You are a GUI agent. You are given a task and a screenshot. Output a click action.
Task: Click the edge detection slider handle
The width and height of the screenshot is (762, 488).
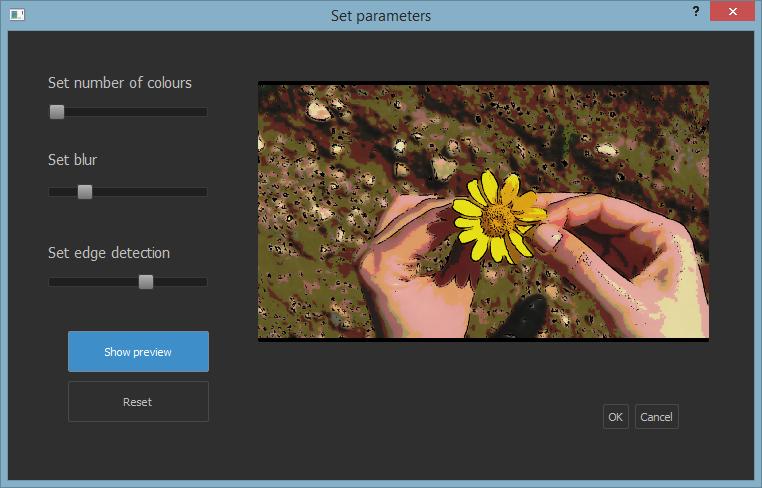(146, 282)
